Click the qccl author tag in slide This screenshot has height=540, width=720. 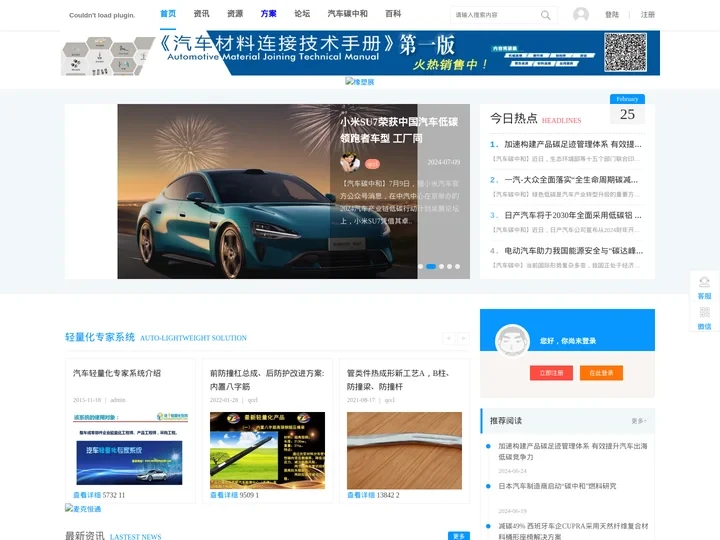(372, 163)
